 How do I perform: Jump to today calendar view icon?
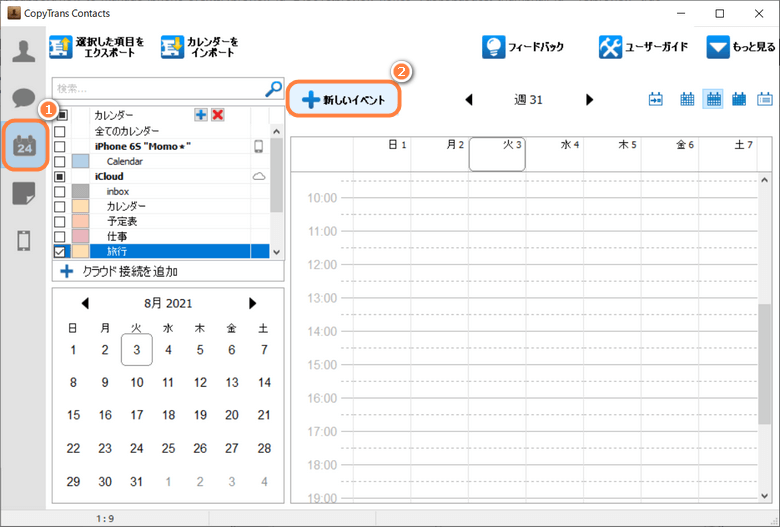tap(656, 100)
